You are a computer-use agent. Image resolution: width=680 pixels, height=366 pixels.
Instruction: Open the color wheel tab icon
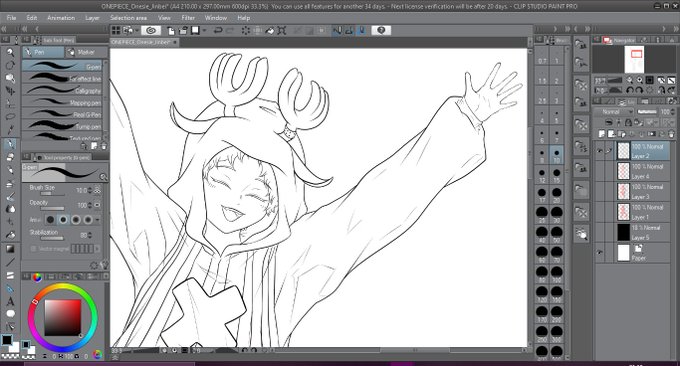tap(37, 276)
